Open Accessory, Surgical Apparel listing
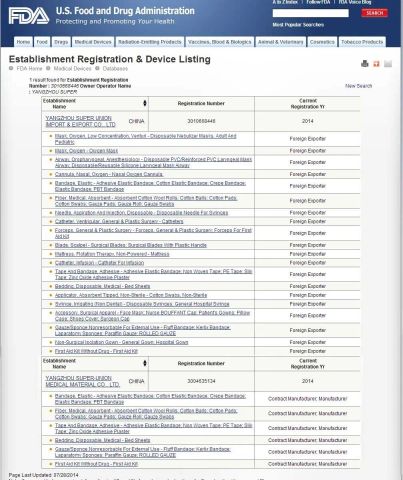The height and width of the screenshot is (480, 403). (x=152, y=316)
